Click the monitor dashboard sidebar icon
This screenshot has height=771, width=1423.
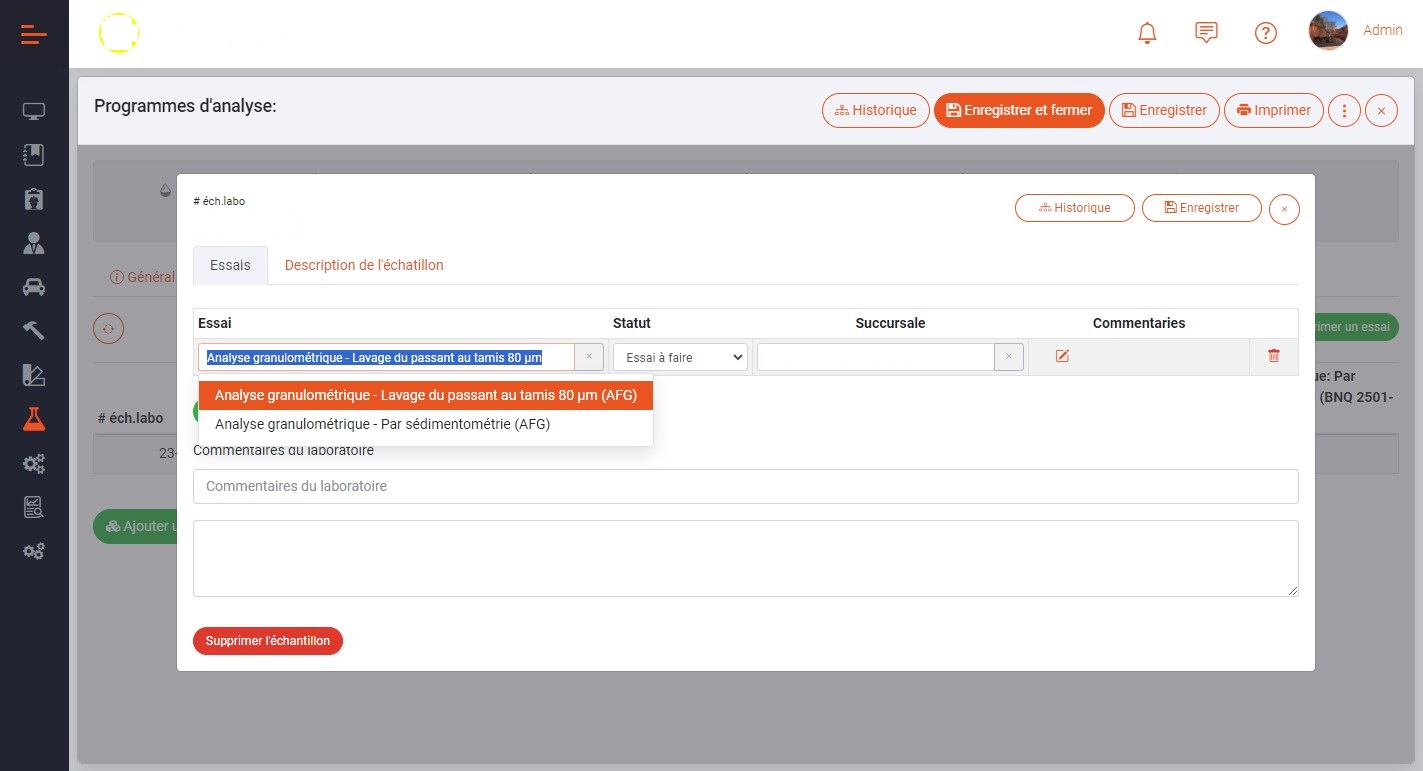[34, 111]
